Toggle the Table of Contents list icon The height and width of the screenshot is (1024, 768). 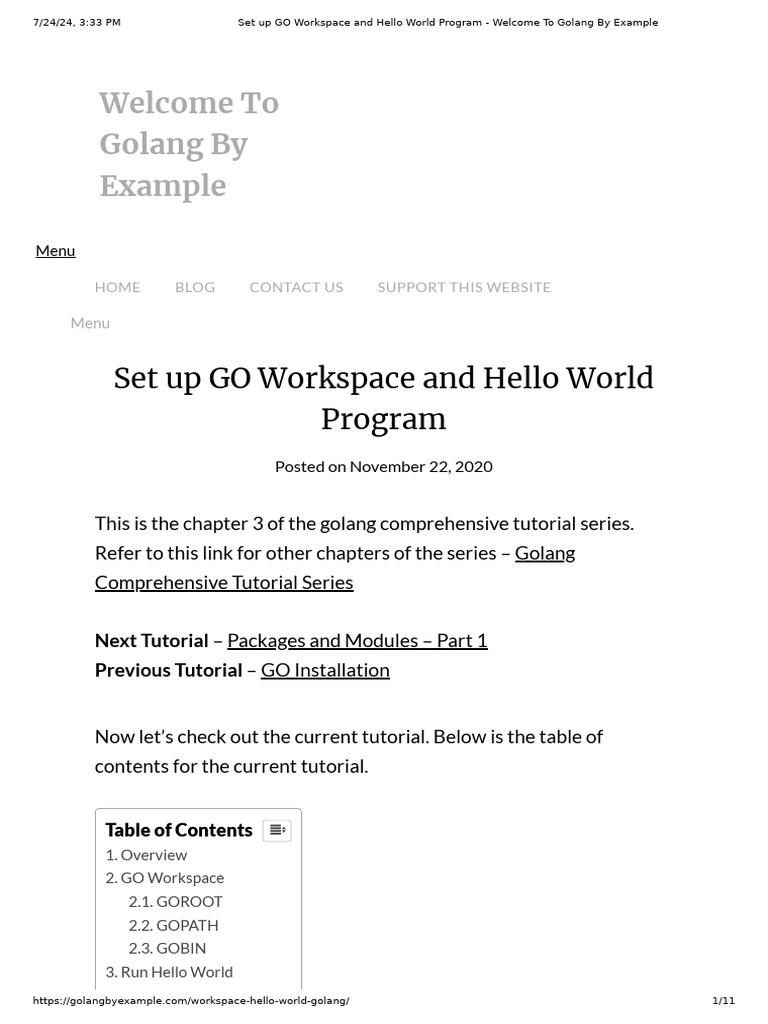click(x=277, y=830)
